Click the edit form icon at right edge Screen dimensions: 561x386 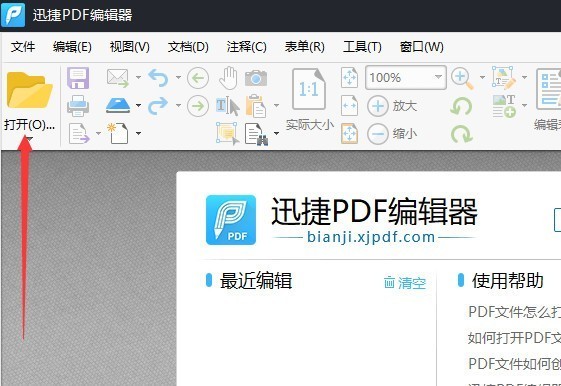(548, 89)
